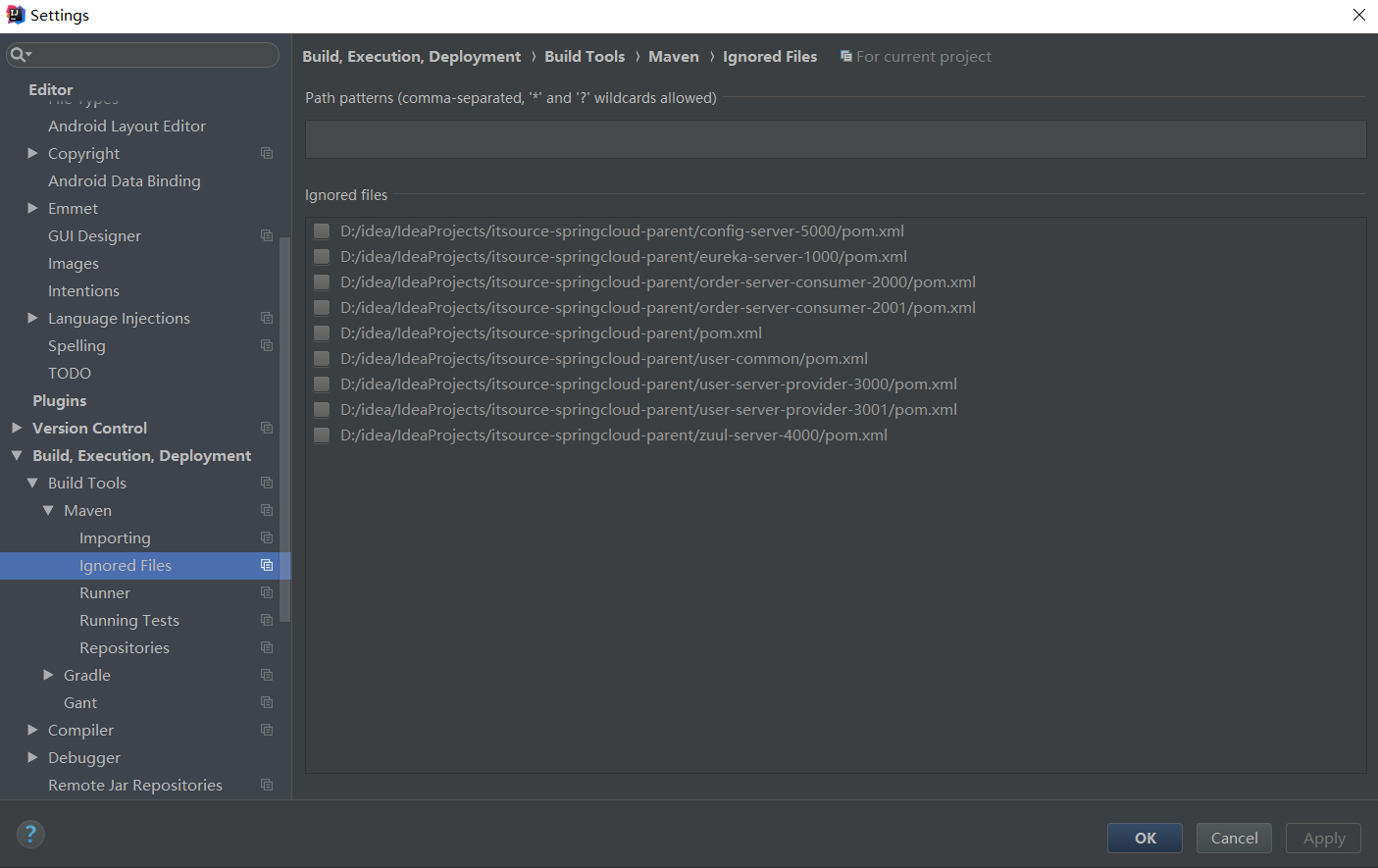This screenshot has height=868, width=1378.
Task: Check user-server-provider-3000/pom.xml checkbox
Action: (x=321, y=383)
